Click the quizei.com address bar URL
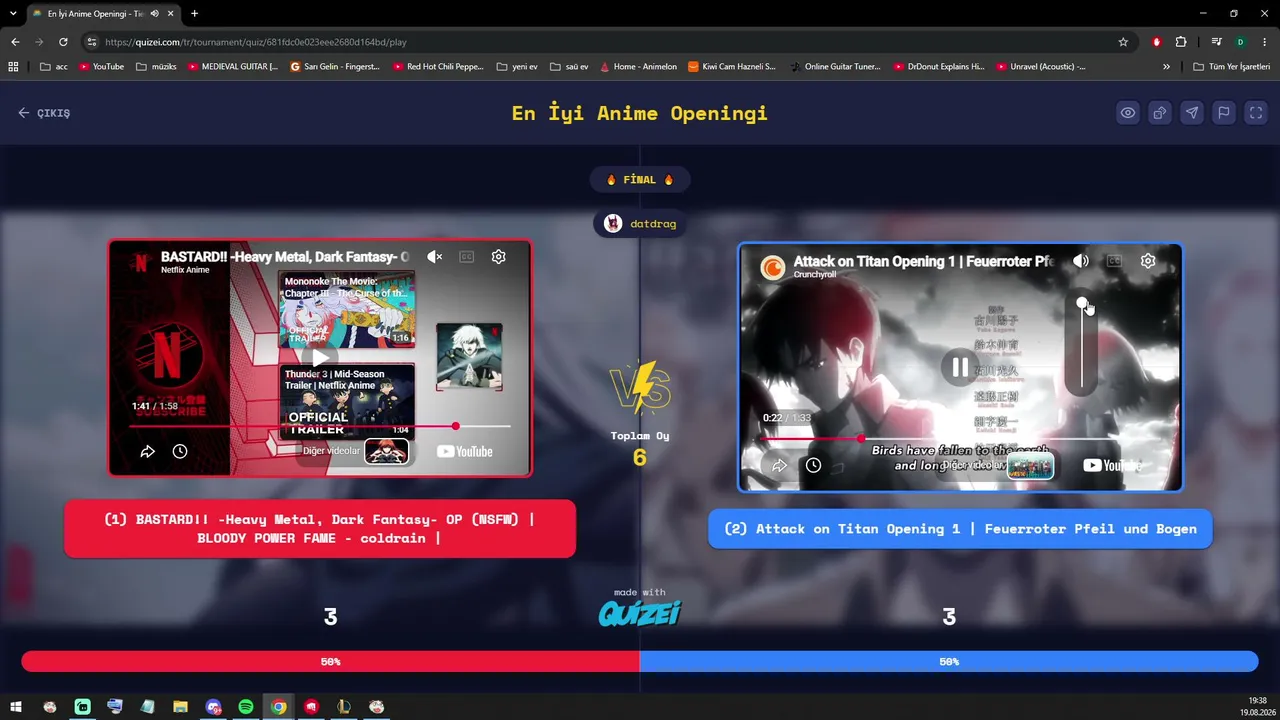Image resolution: width=1280 pixels, height=720 pixels. 256,42
